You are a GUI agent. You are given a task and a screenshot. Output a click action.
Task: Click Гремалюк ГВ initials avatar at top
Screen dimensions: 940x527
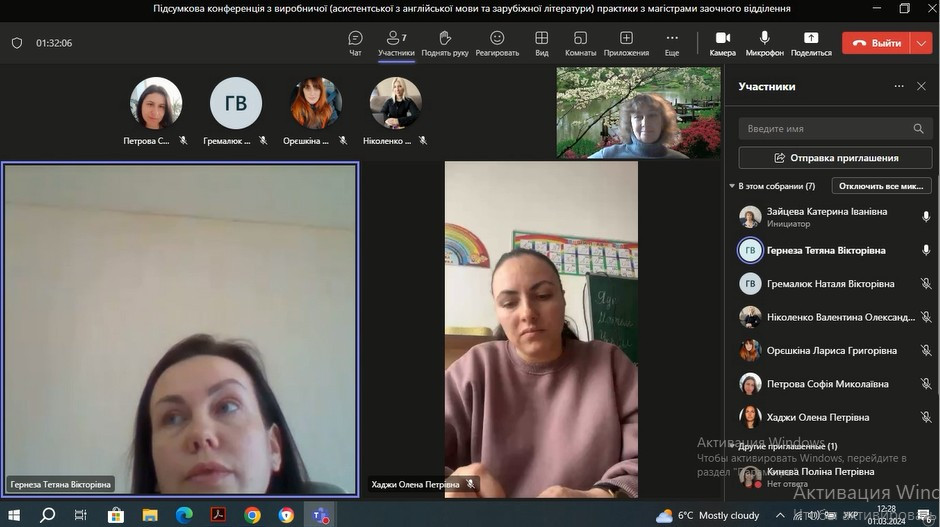point(236,103)
